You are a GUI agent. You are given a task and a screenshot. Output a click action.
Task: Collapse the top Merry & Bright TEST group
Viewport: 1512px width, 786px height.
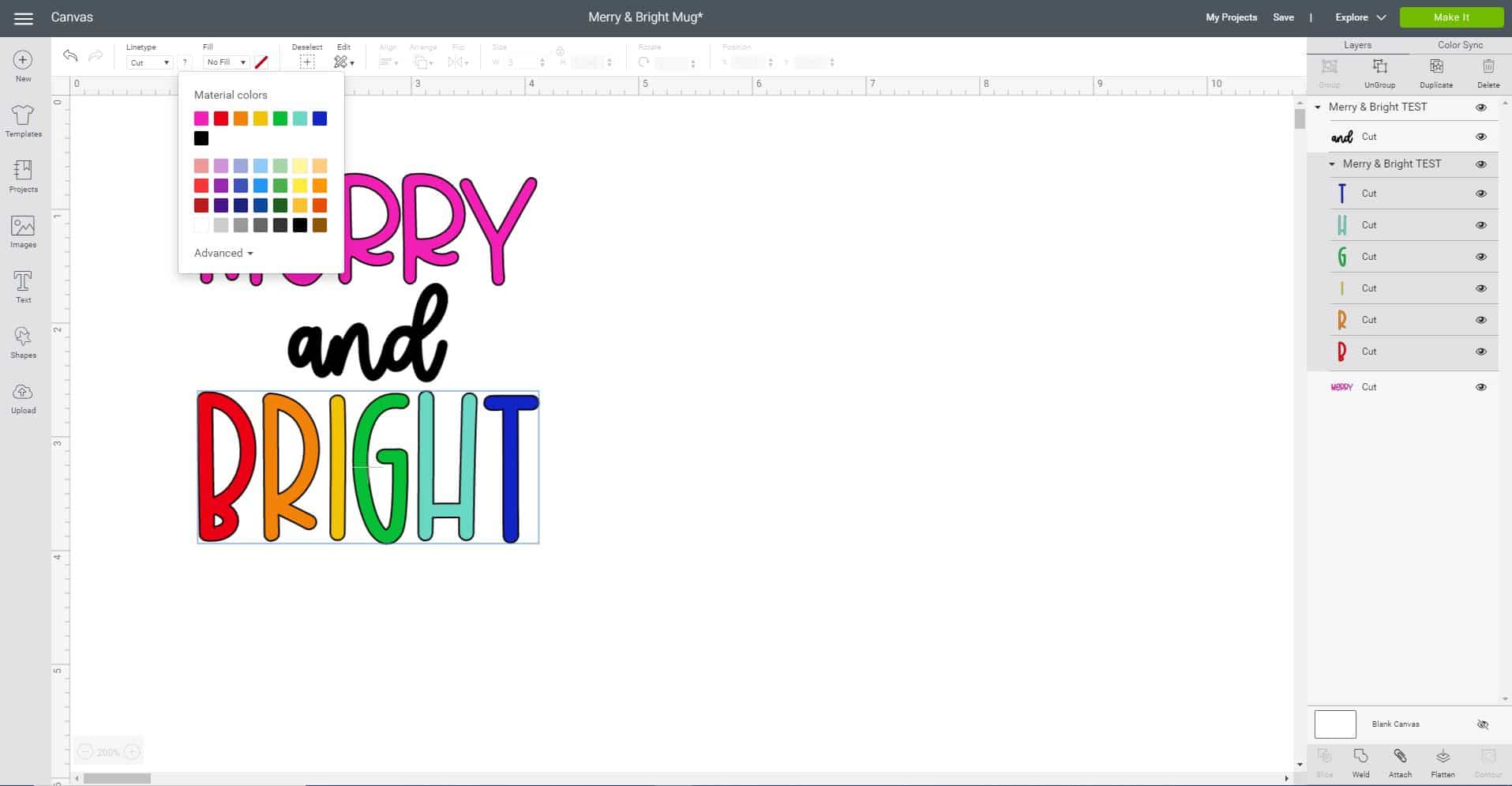1317,107
